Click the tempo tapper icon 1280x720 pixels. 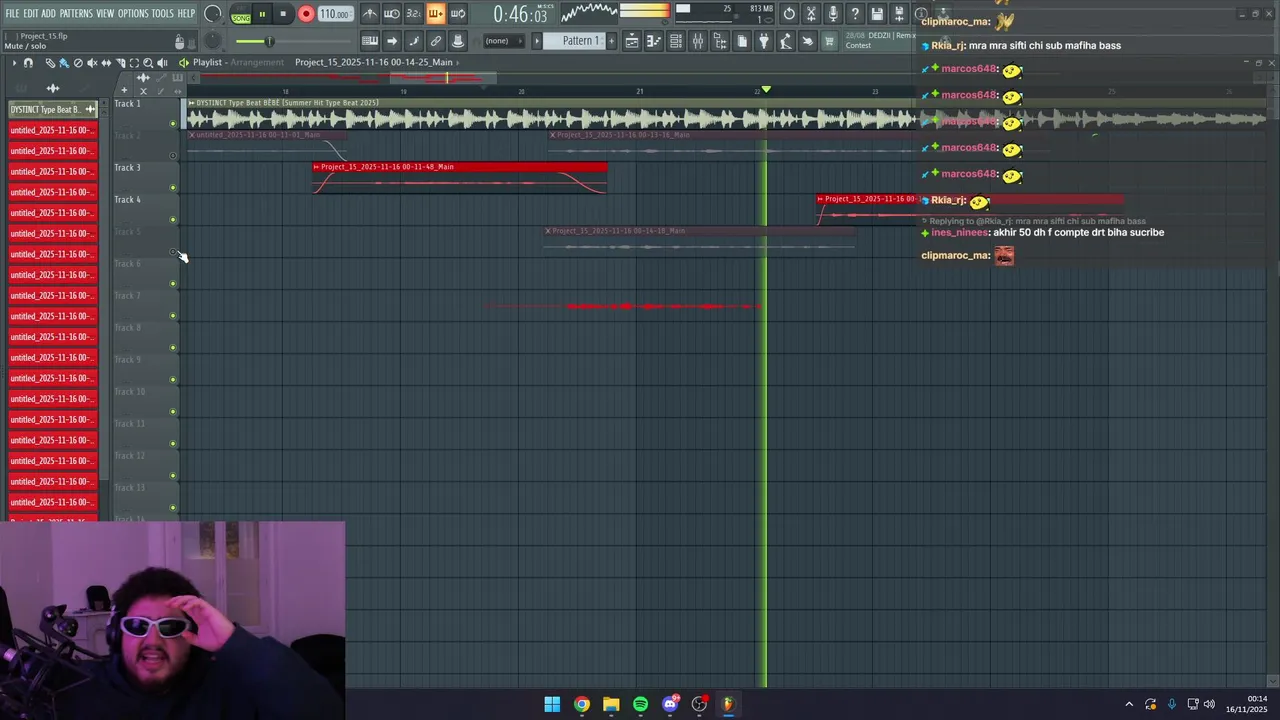coord(785,41)
